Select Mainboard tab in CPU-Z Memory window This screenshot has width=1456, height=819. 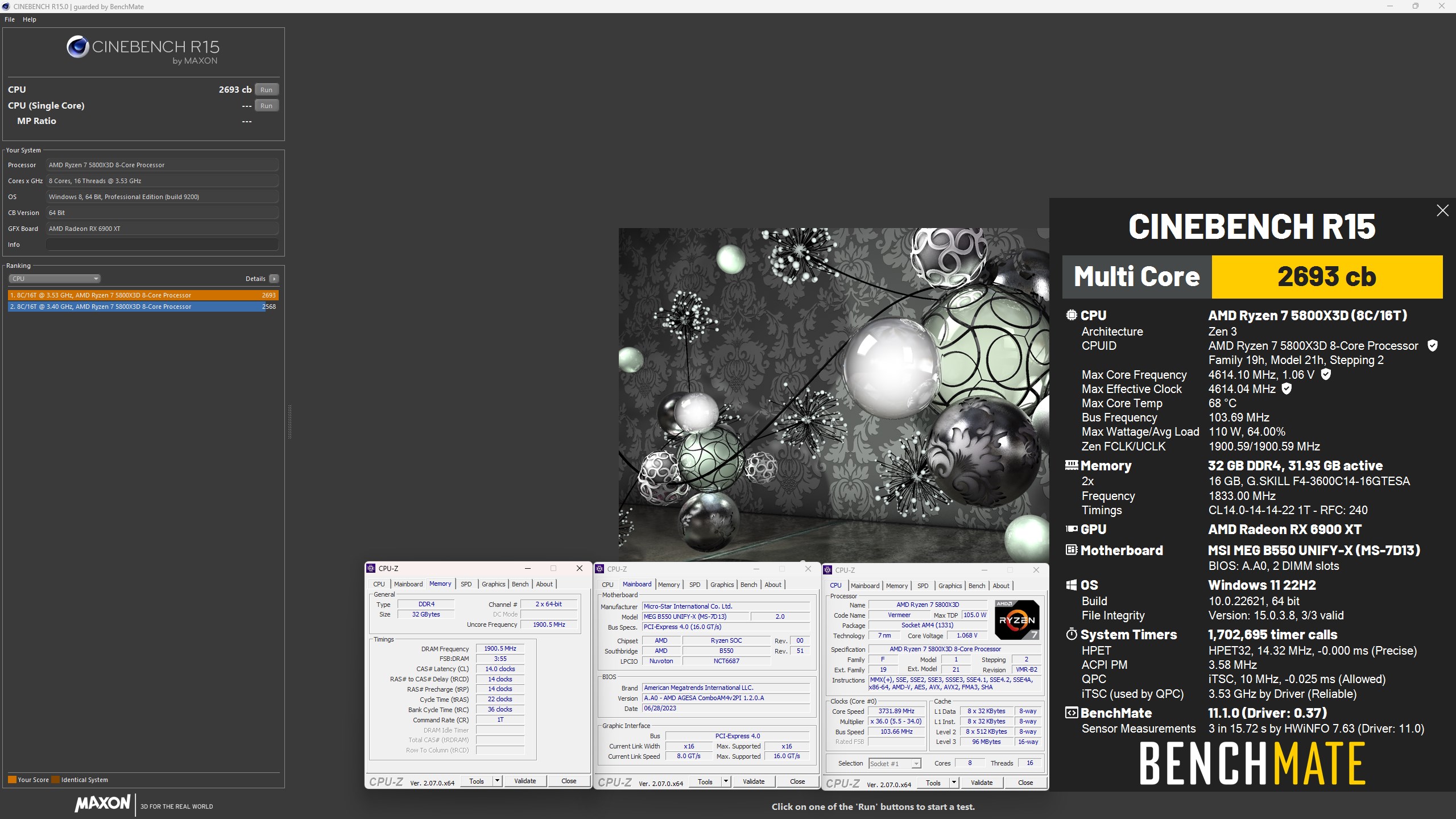pos(408,584)
